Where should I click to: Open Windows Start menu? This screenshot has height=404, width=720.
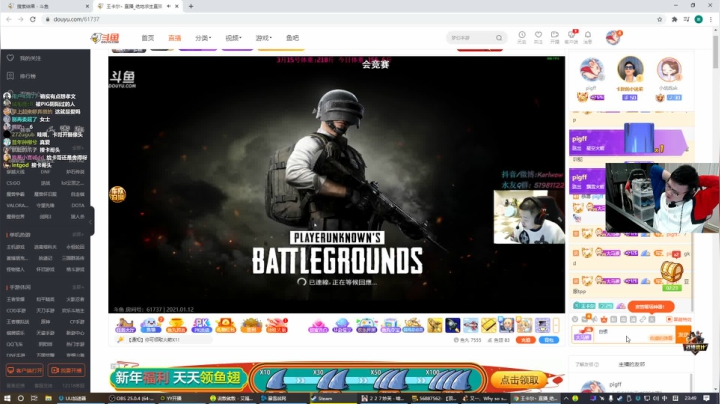[x=7, y=398]
